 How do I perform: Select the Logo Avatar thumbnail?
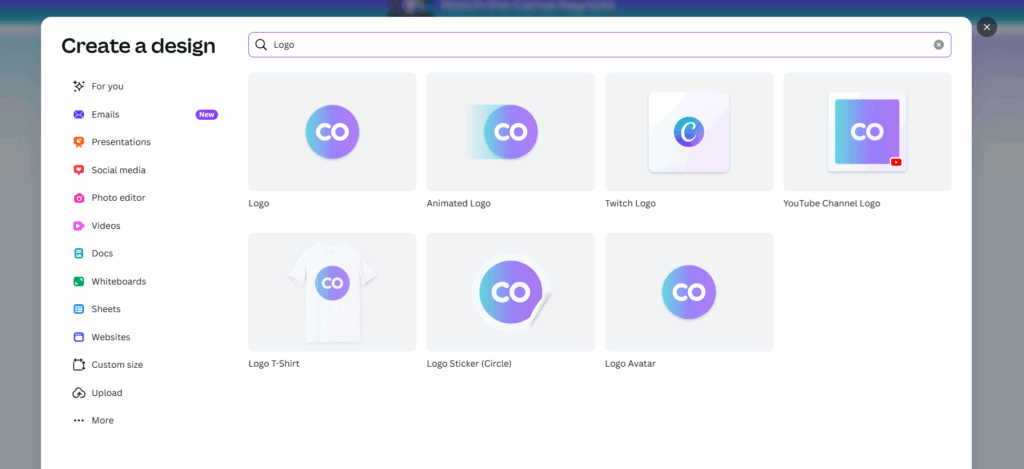(x=689, y=292)
